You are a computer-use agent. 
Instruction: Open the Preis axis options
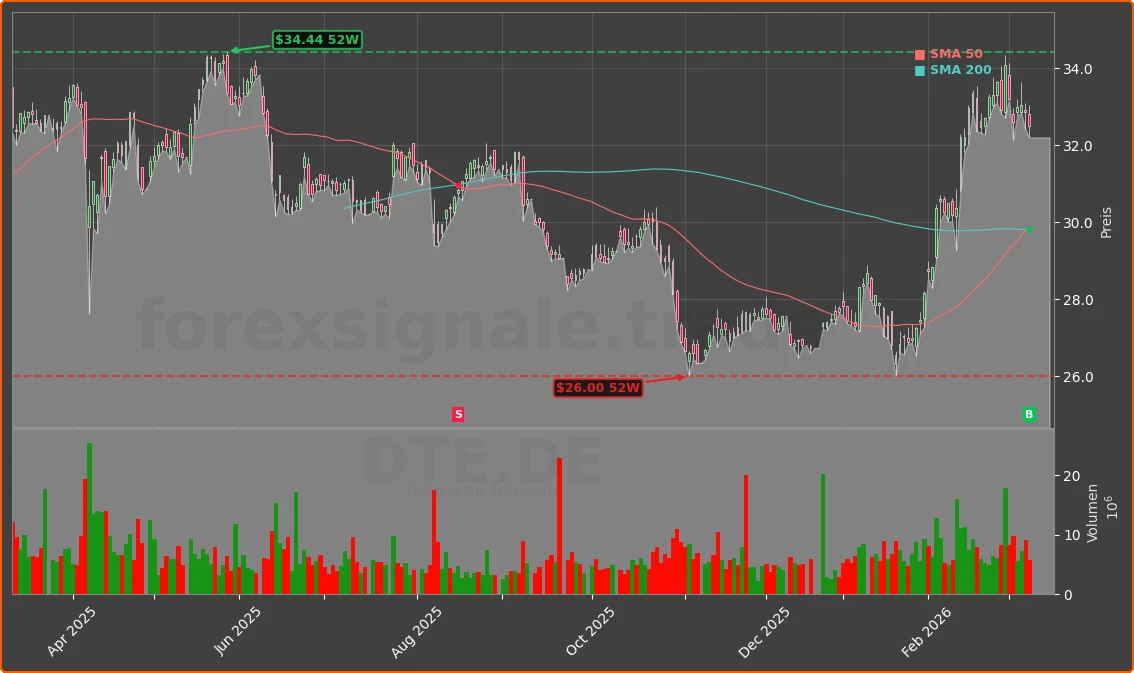tap(1104, 222)
